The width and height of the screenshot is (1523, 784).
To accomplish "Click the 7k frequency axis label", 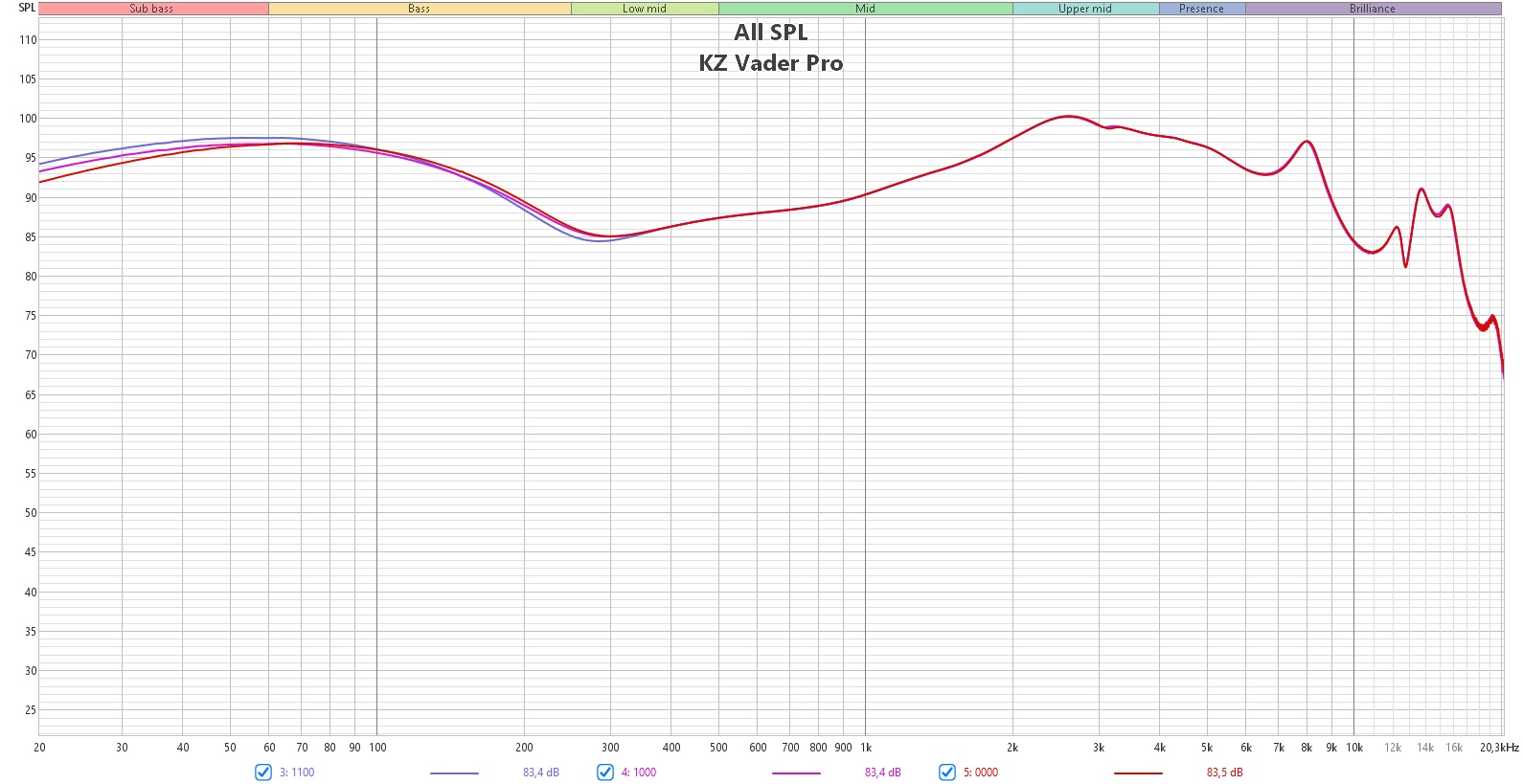I will tap(1279, 748).
